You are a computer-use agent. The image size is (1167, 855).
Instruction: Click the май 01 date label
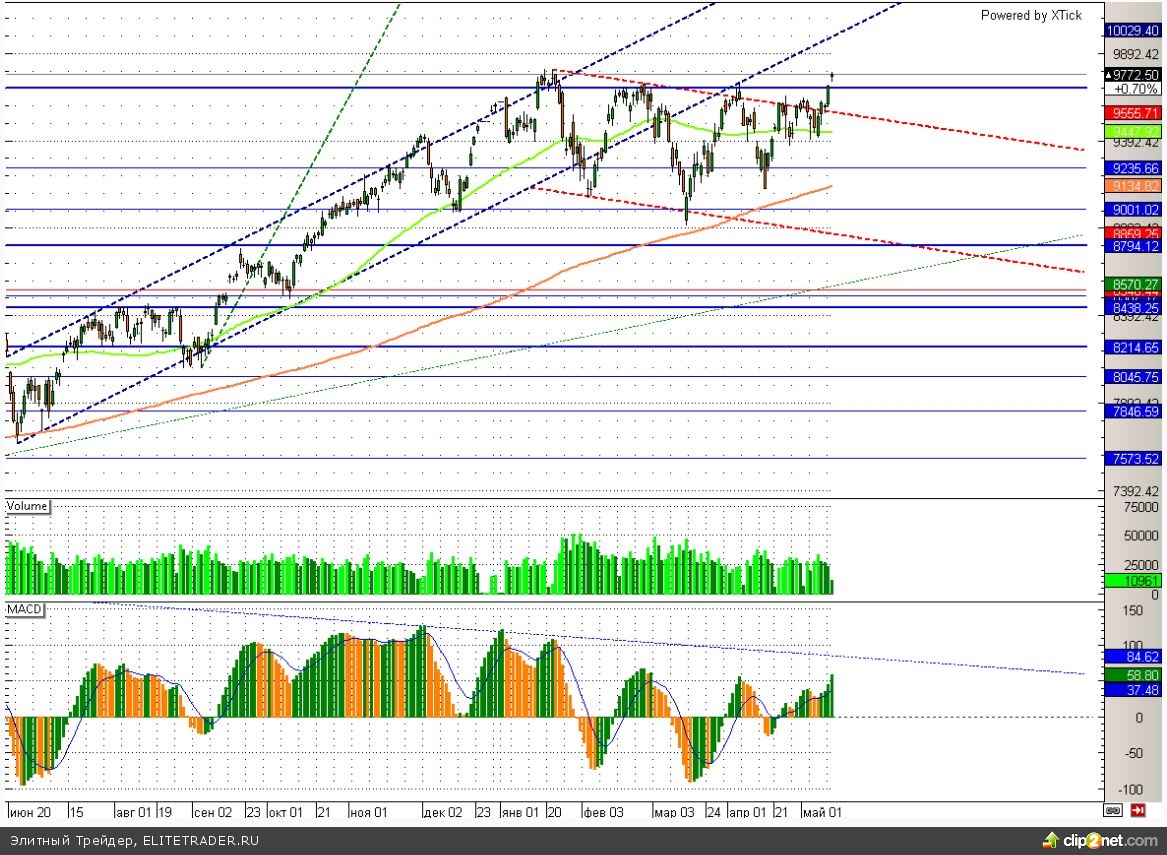(822, 812)
